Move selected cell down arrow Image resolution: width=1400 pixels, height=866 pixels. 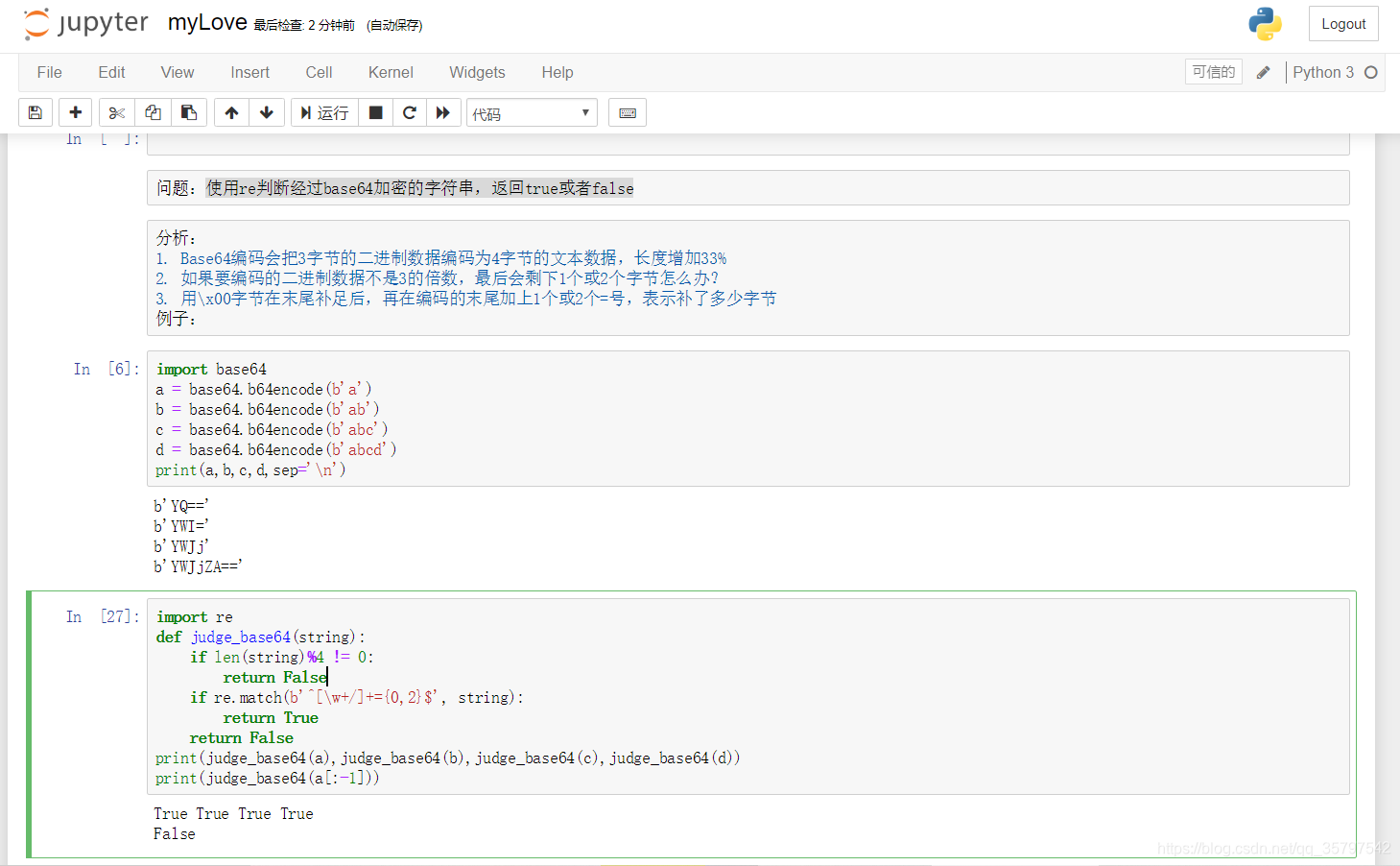(x=267, y=112)
